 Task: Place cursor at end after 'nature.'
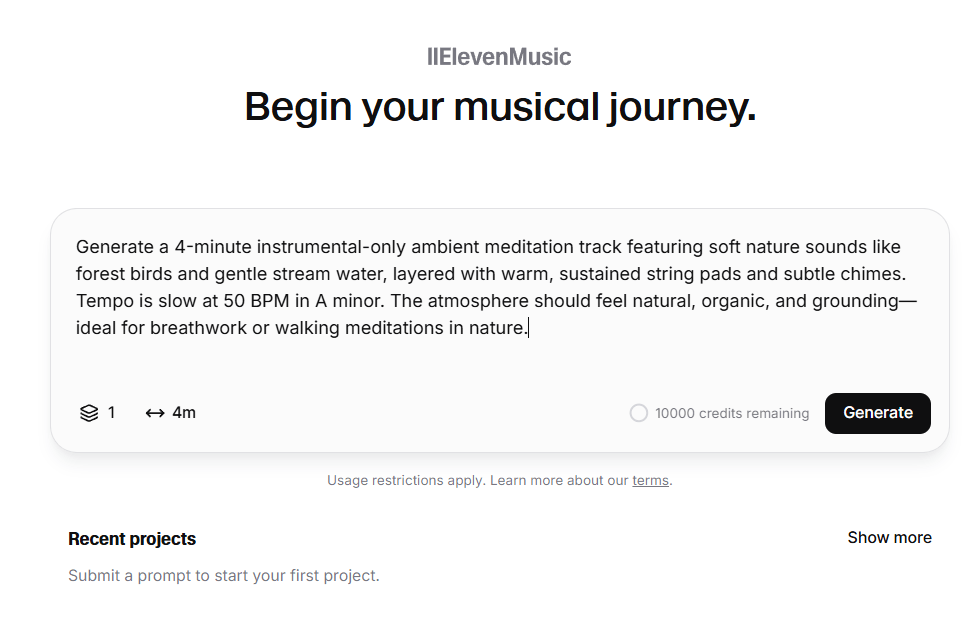point(529,328)
